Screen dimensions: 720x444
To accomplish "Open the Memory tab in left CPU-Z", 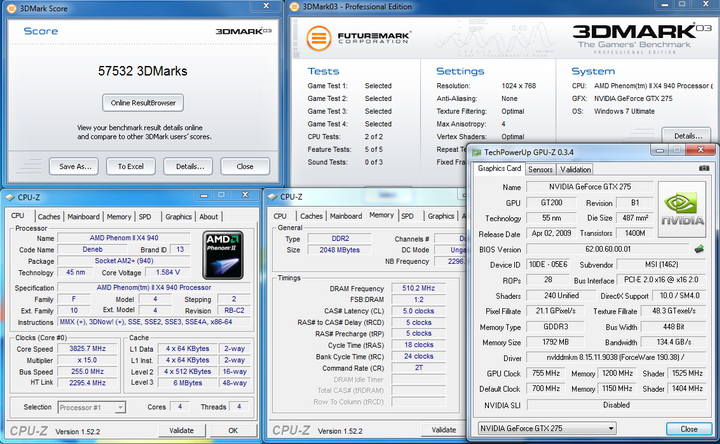I will tap(119, 217).
